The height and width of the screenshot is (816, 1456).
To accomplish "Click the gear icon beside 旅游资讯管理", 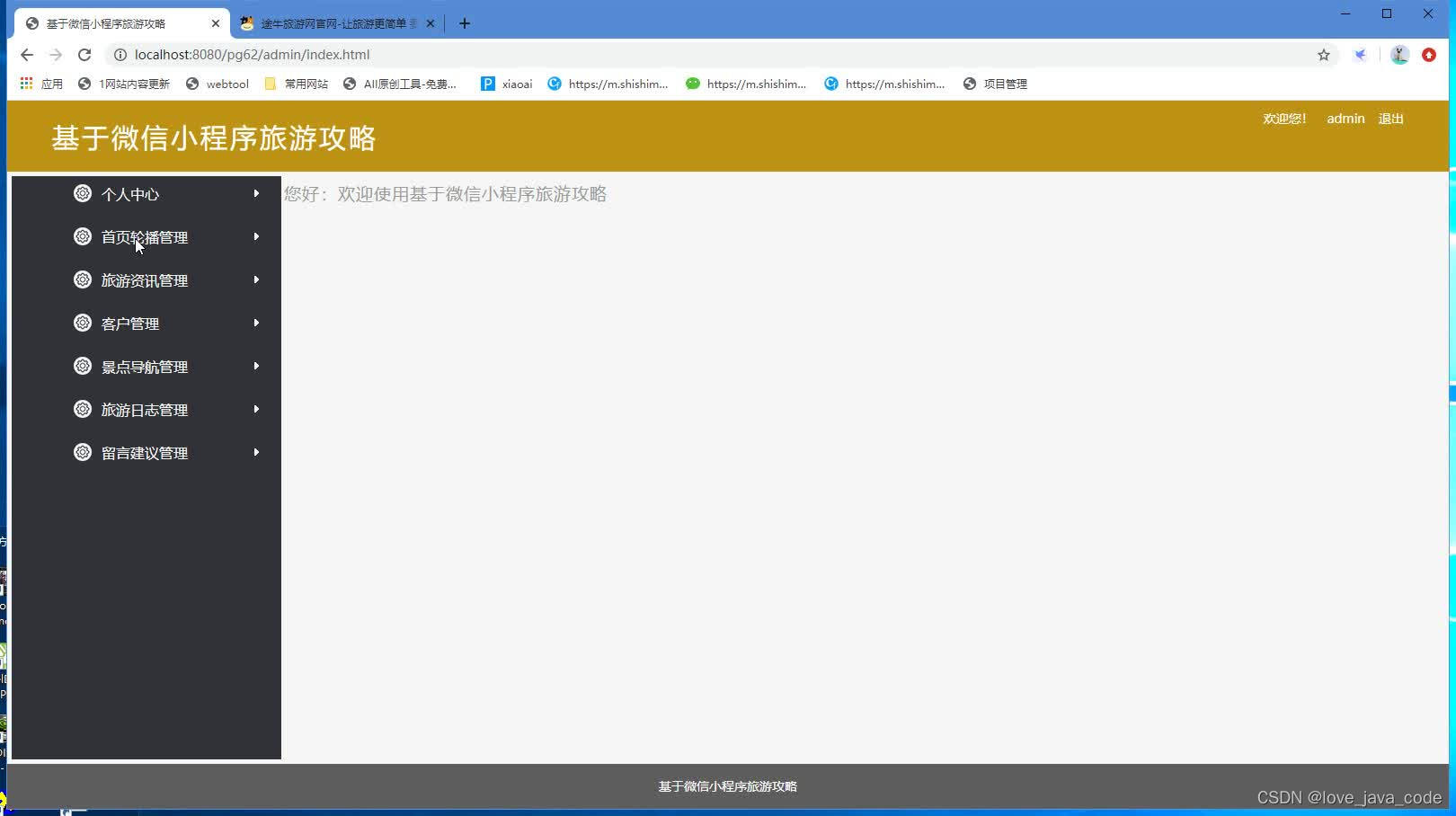I will coord(83,279).
